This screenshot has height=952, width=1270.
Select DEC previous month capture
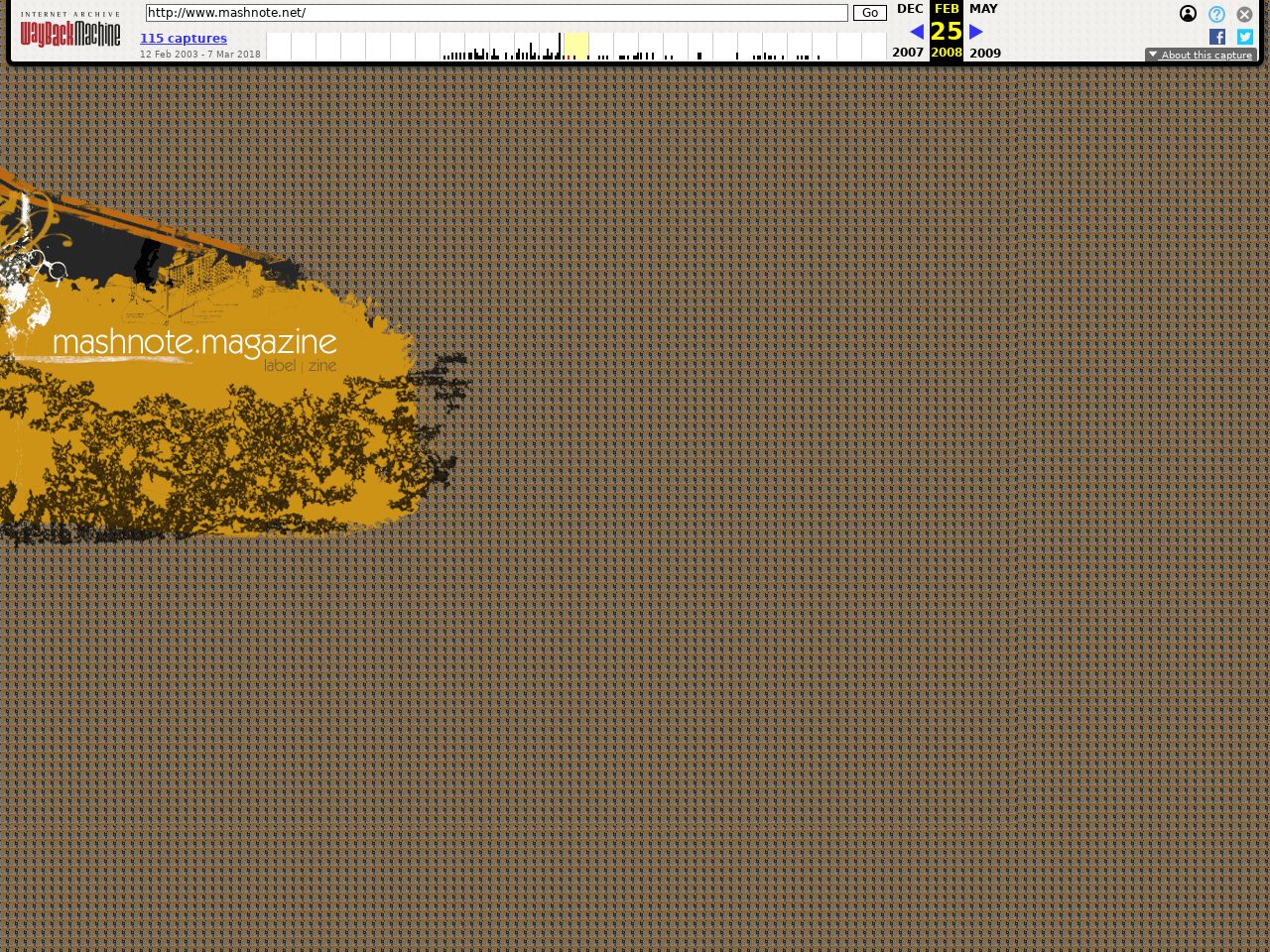click(x=910, y=9)
